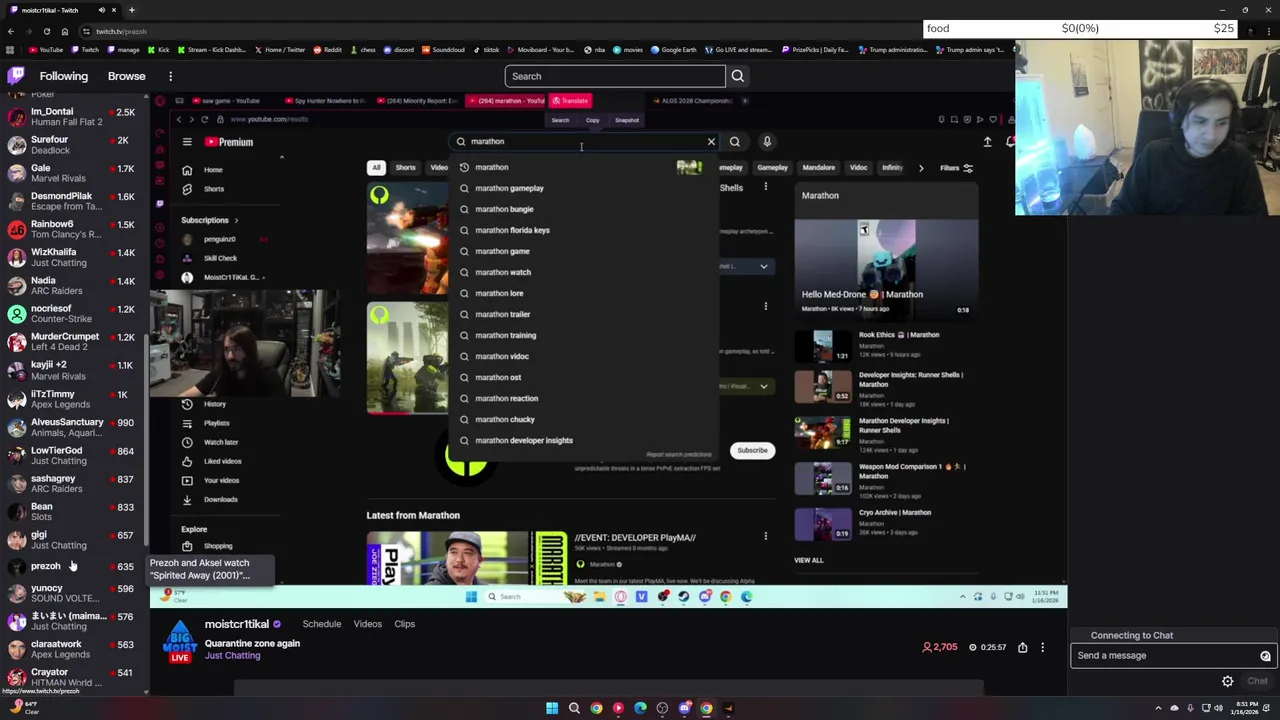This screenshot has height=720, width=1280.
Task: Open Windows taskbar search
Action: [574, 708]
